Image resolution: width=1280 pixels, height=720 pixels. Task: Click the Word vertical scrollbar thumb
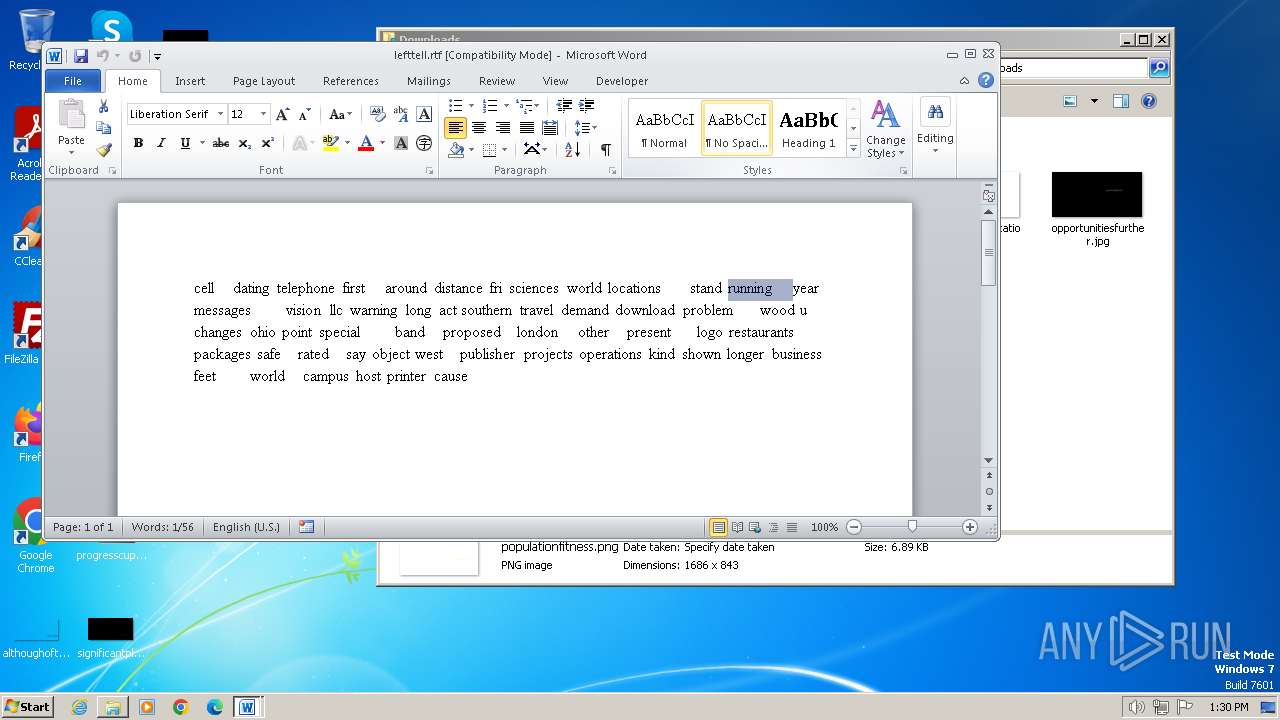coord(989,252)
